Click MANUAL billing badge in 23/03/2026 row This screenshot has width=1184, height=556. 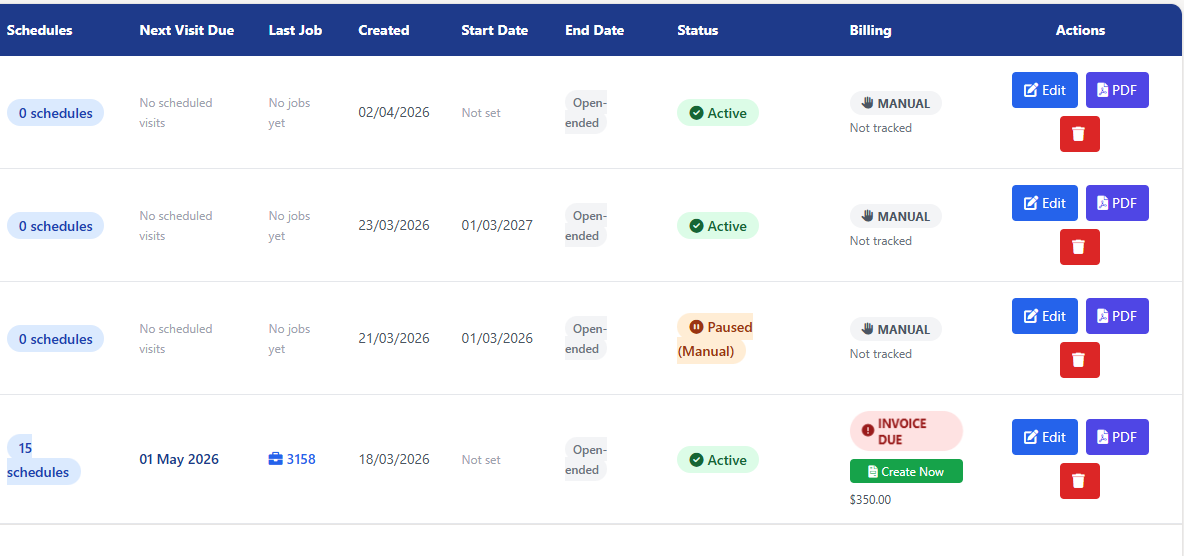896,216
